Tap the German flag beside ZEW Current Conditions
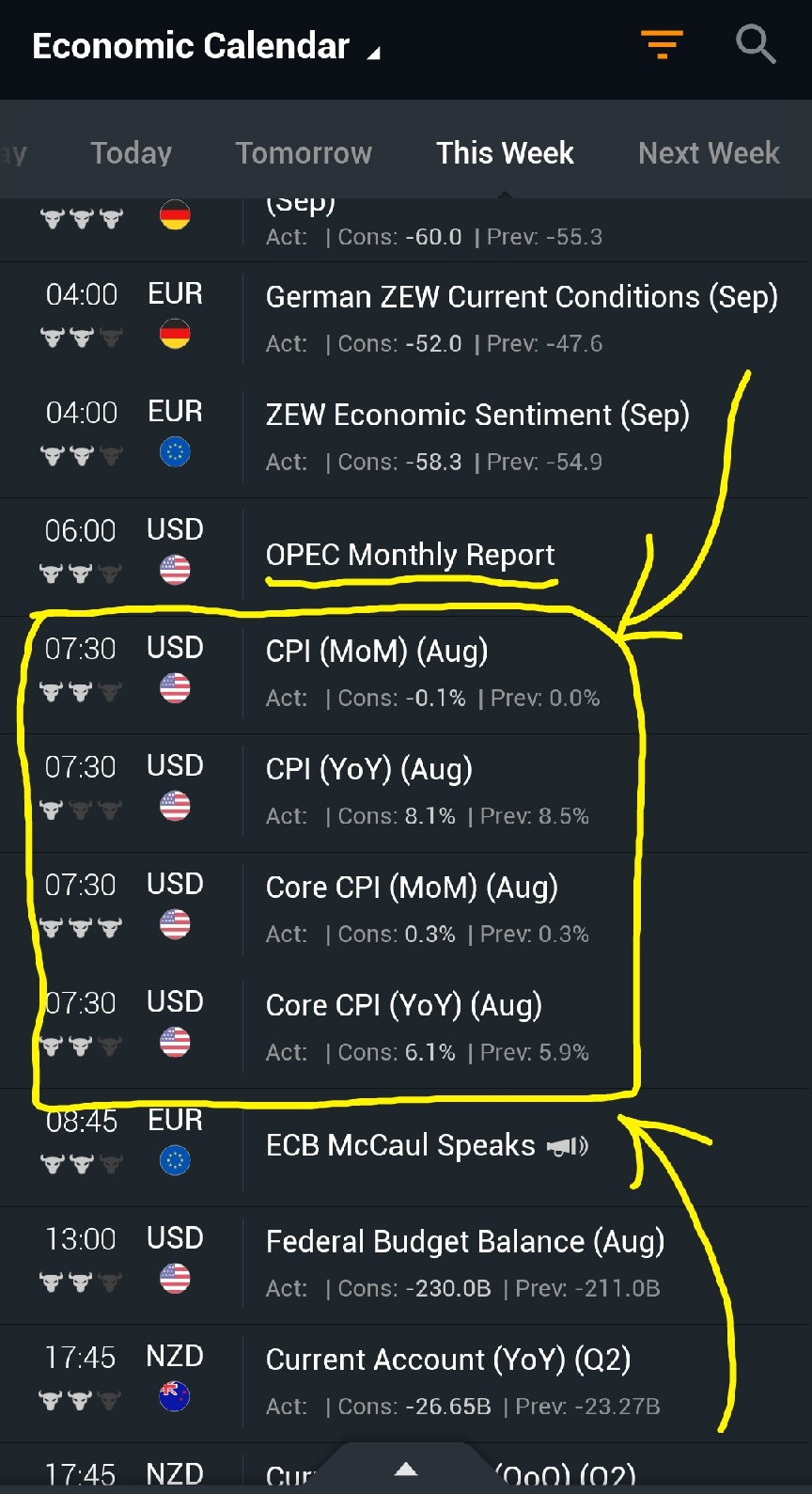Screen dimensions: 812x1494 pyautogui.click(x=175, y=334)
